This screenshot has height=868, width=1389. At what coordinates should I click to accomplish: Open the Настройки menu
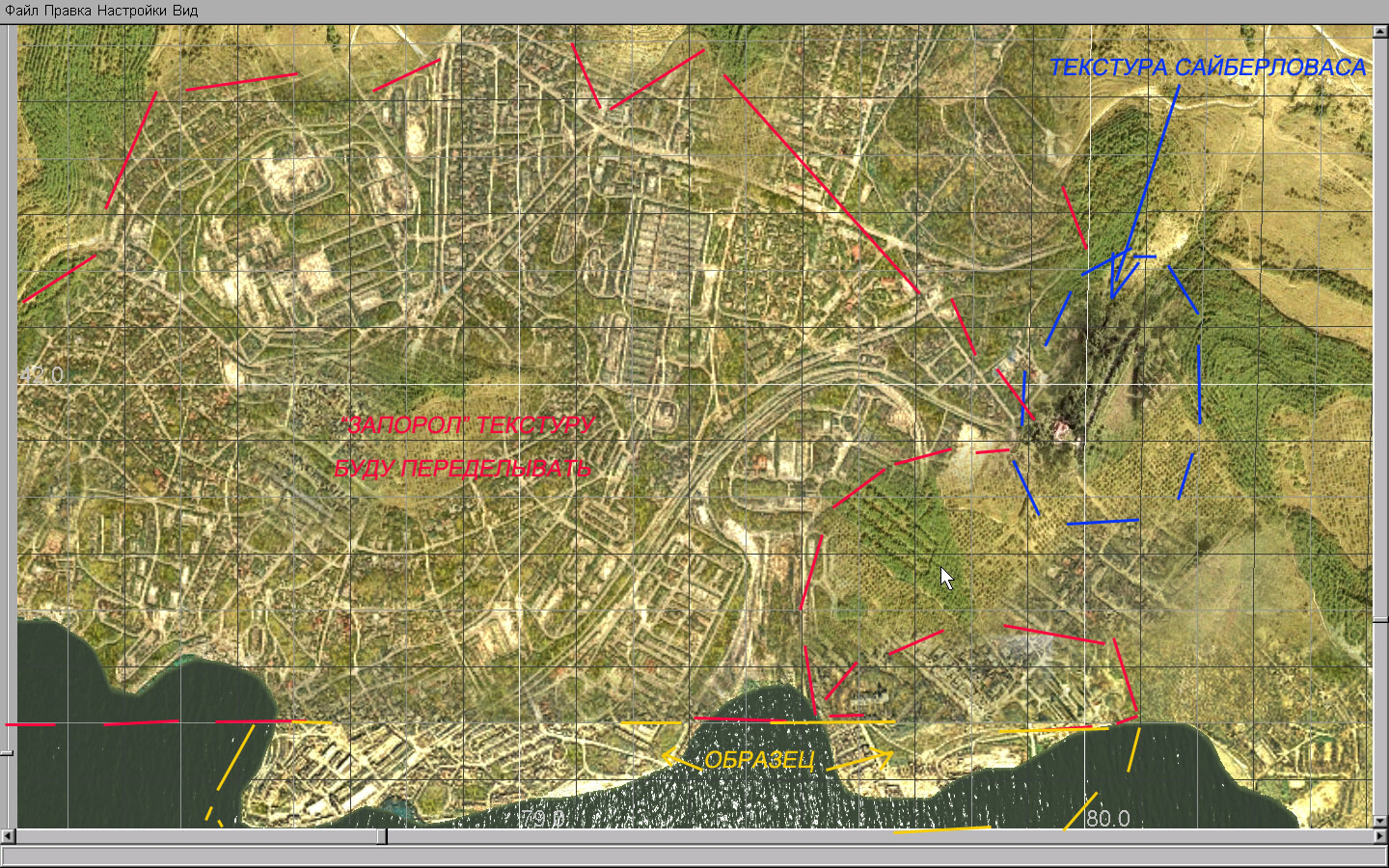coord(132,11)
